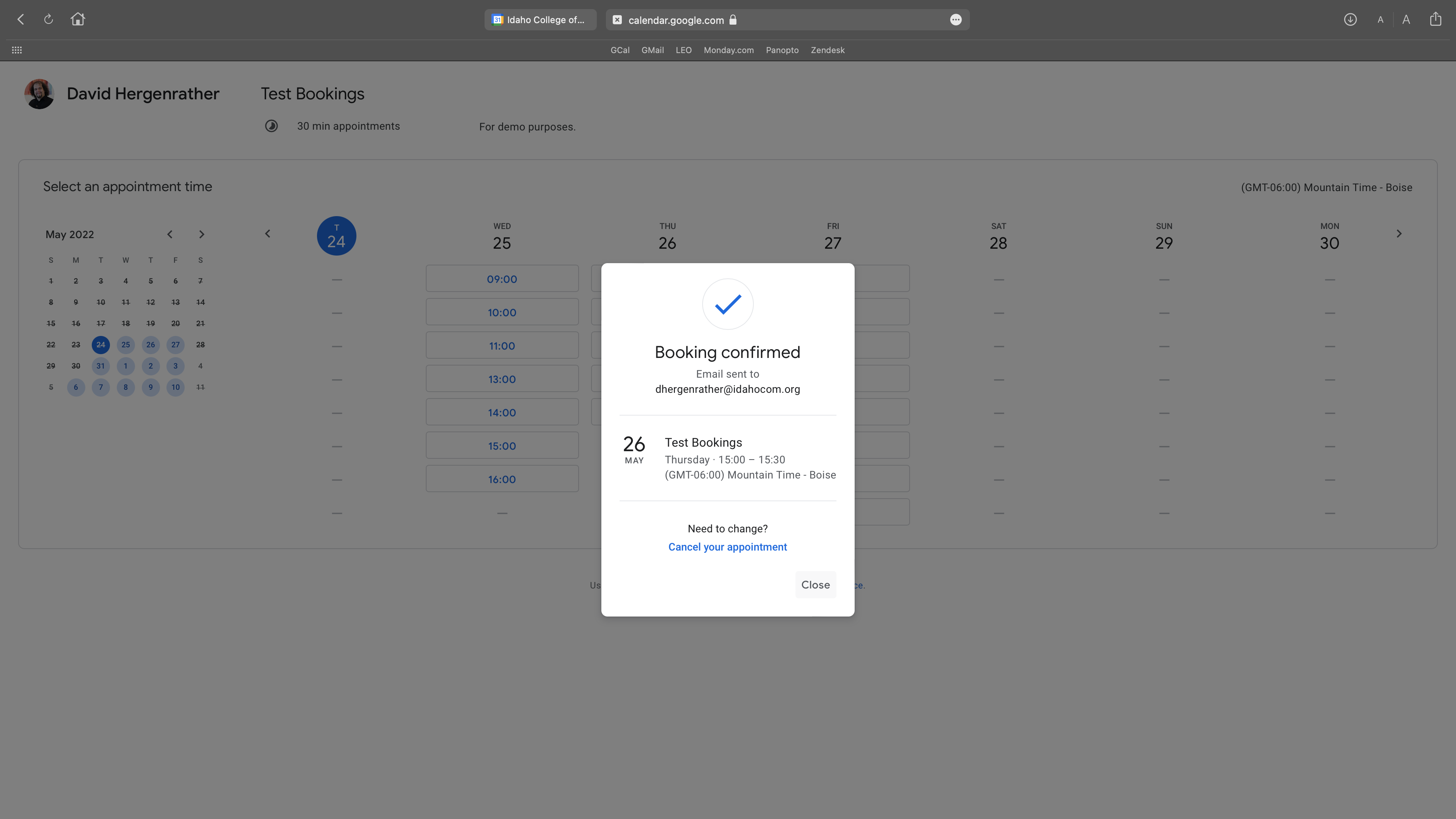Select the calendar.google.com tab
This screenshot has width=1456, height=819.
pos(788,20)
